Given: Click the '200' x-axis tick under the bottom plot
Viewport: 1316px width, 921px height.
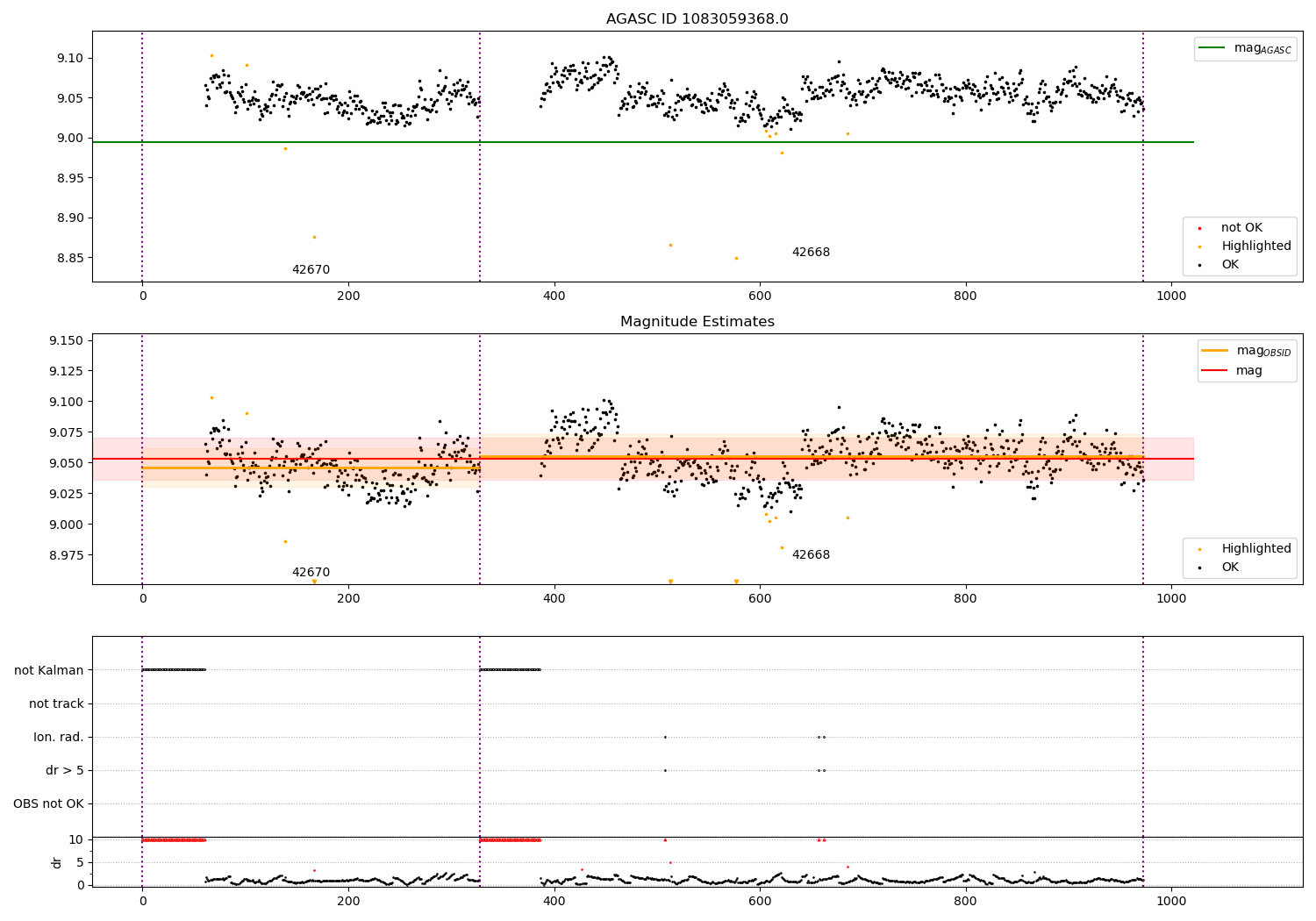Looking at the screenshot, I should pos(348,901).
